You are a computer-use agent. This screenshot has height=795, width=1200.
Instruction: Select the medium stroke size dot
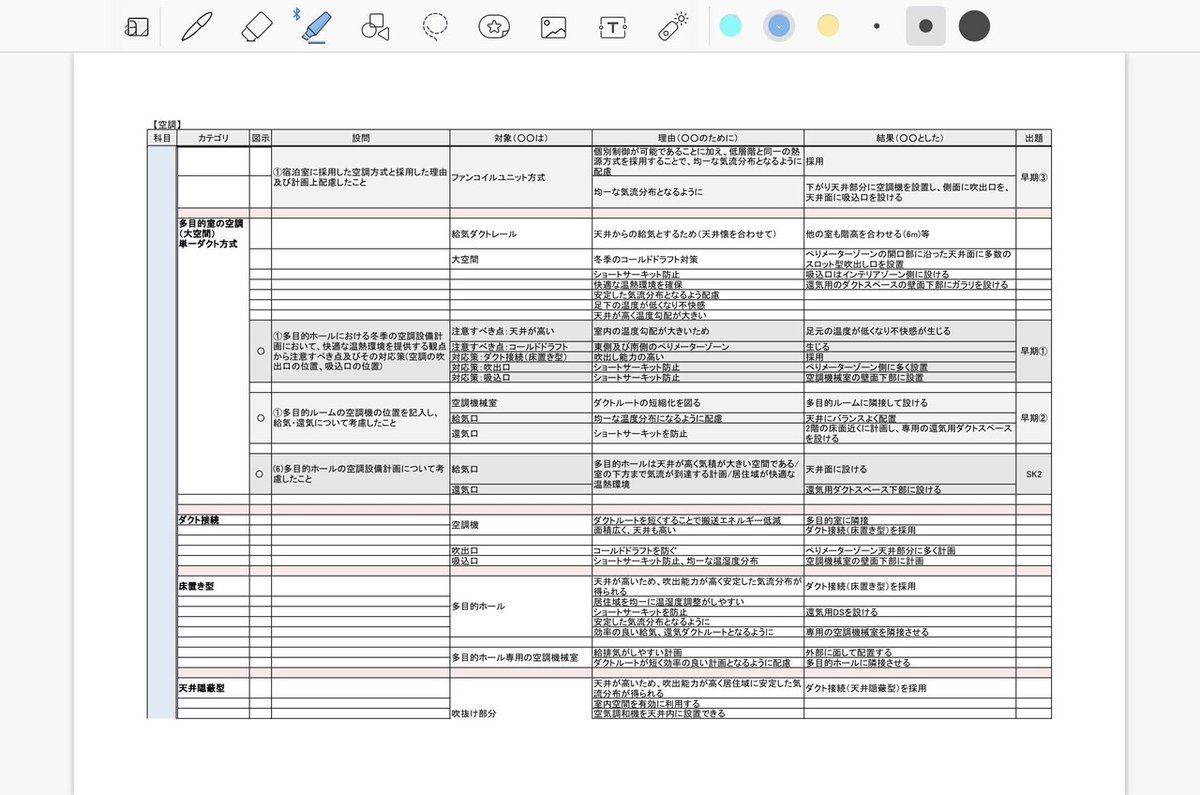click(926, 26)
